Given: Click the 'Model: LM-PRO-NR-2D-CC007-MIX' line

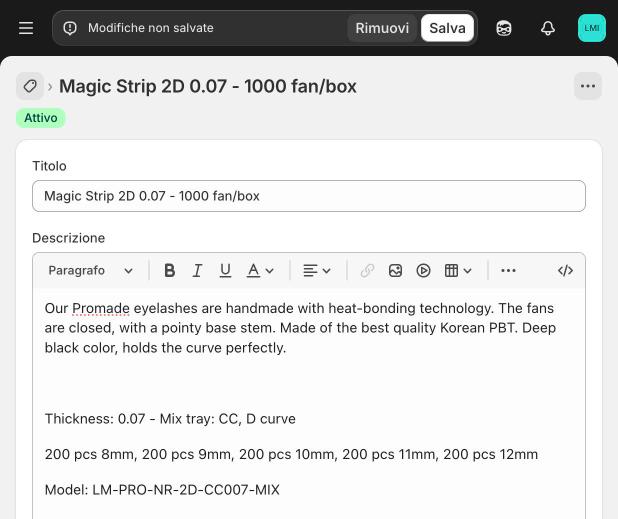Looking at the screenshot, I should (162, 490).
